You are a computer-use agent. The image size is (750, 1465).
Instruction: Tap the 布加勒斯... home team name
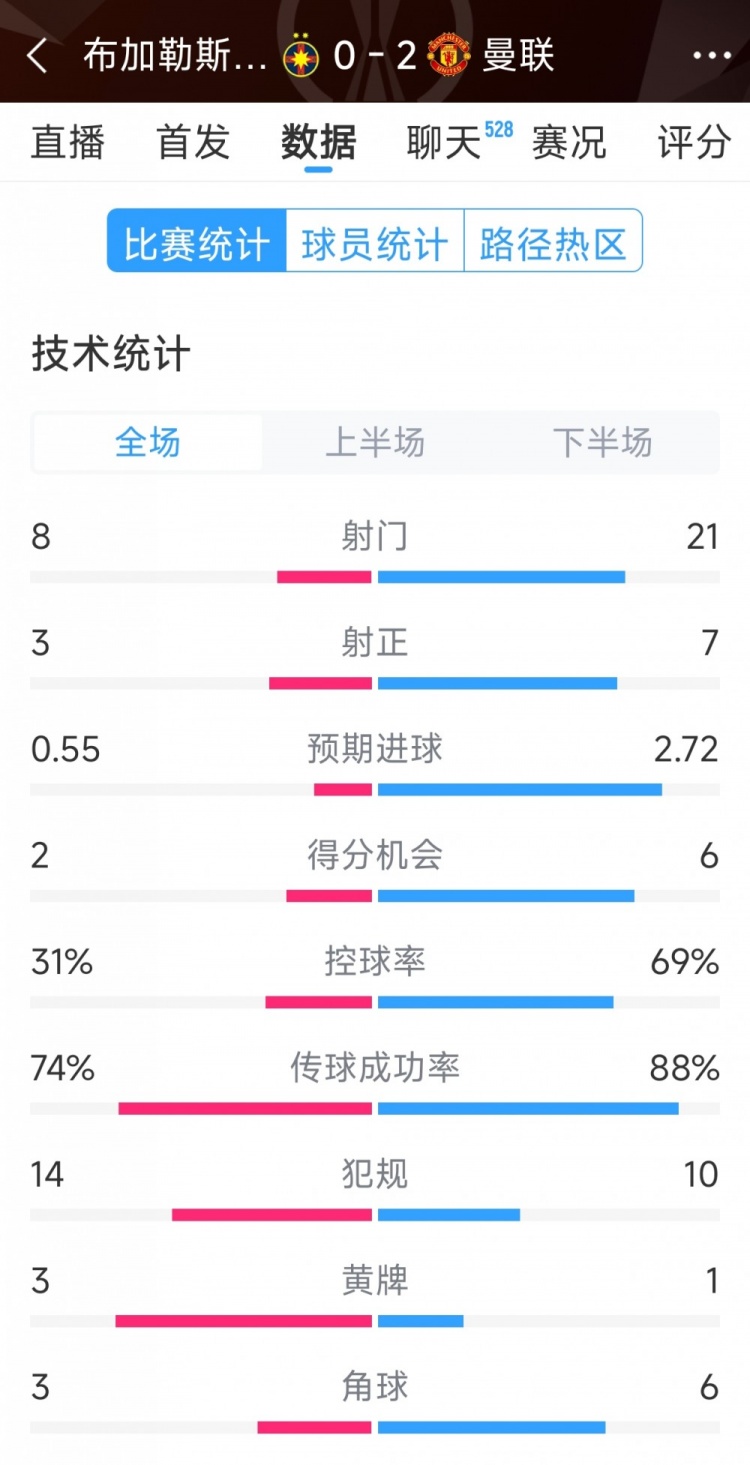[175, 56]
